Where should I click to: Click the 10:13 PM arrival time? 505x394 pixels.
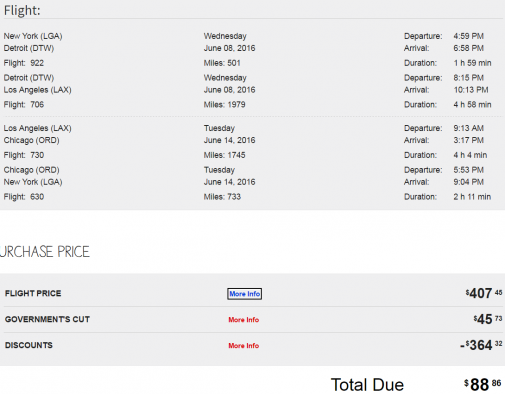coord(471,90)
